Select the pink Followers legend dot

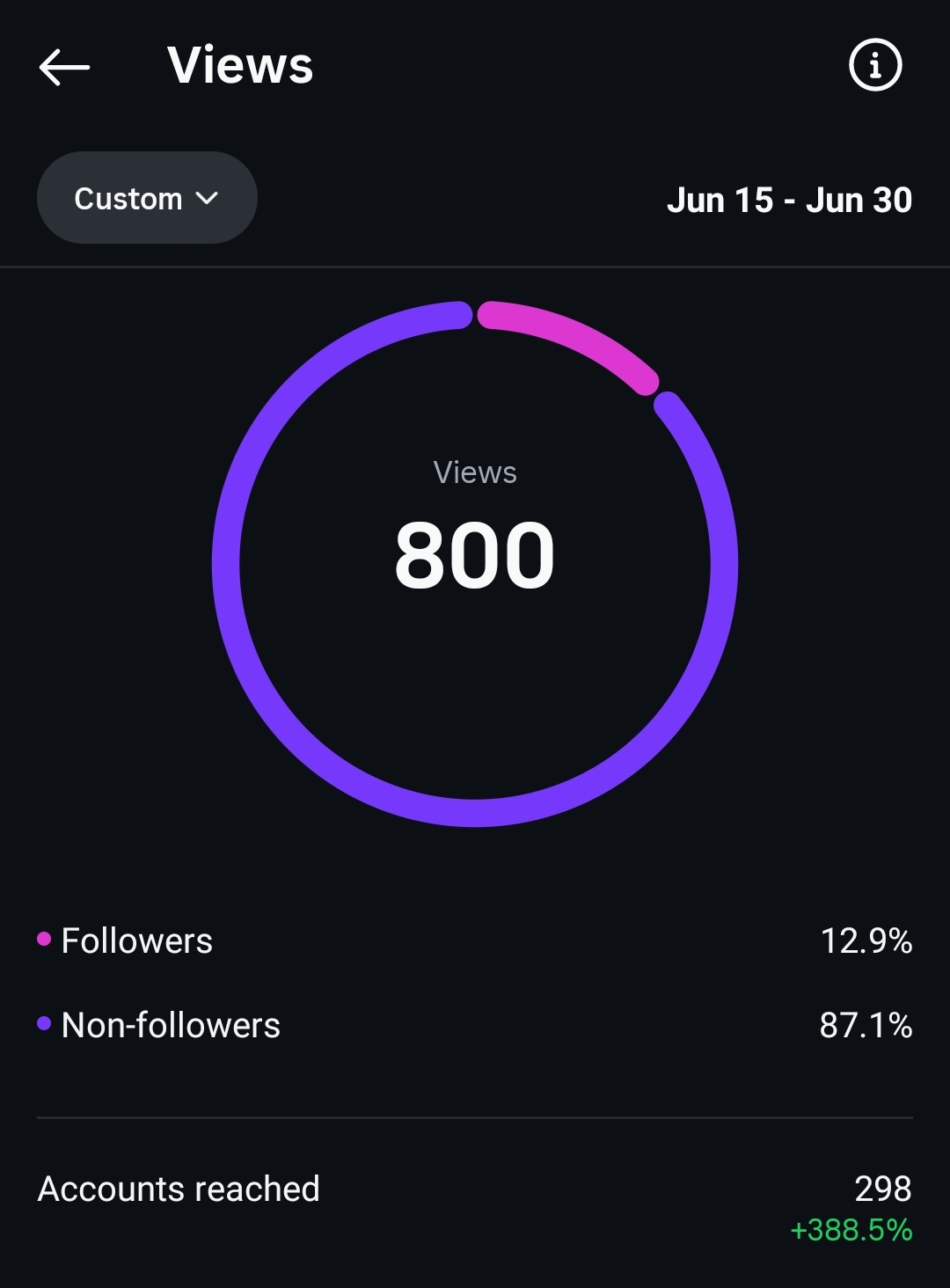[44, 939]
